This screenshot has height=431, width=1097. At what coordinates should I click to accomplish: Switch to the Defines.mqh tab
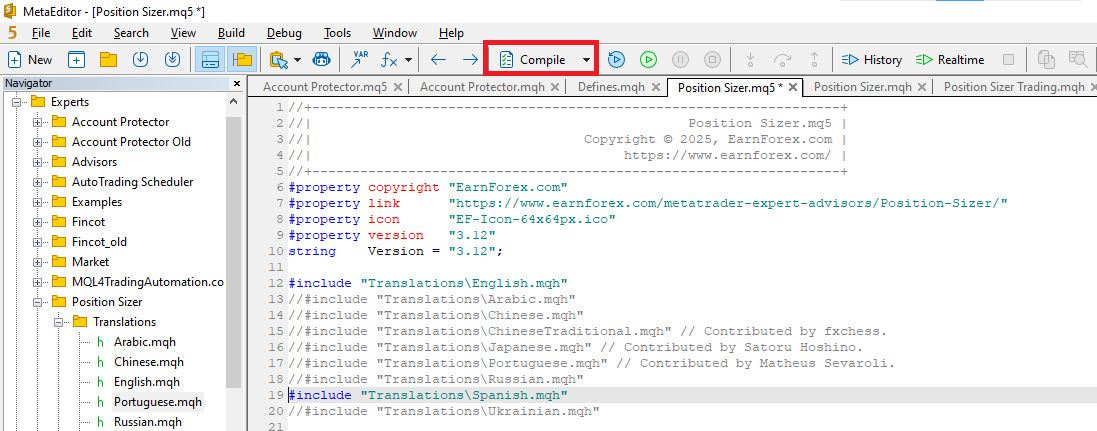tap(611, 87)
